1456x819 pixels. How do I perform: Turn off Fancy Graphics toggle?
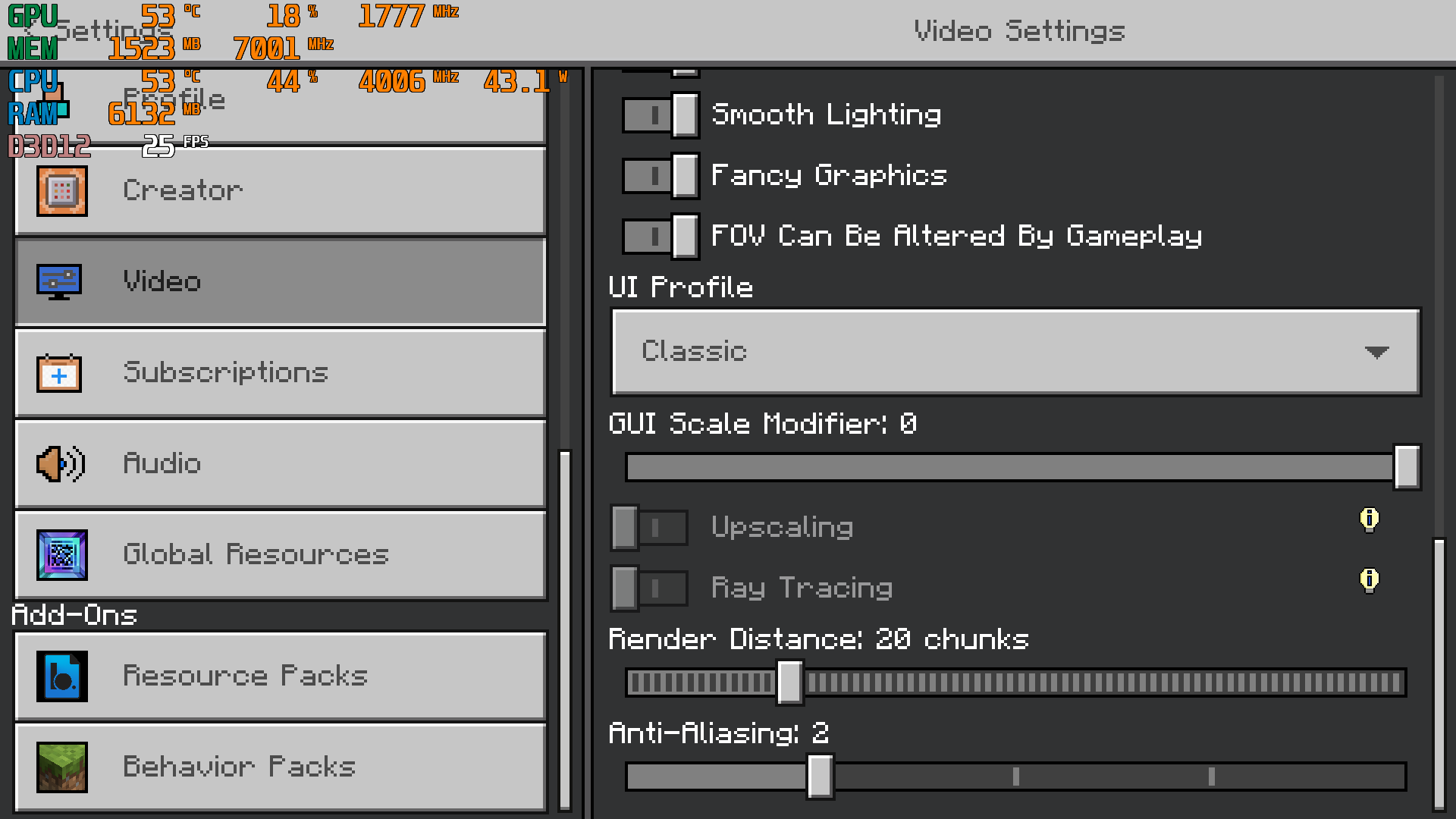click(x=661, y=176)
